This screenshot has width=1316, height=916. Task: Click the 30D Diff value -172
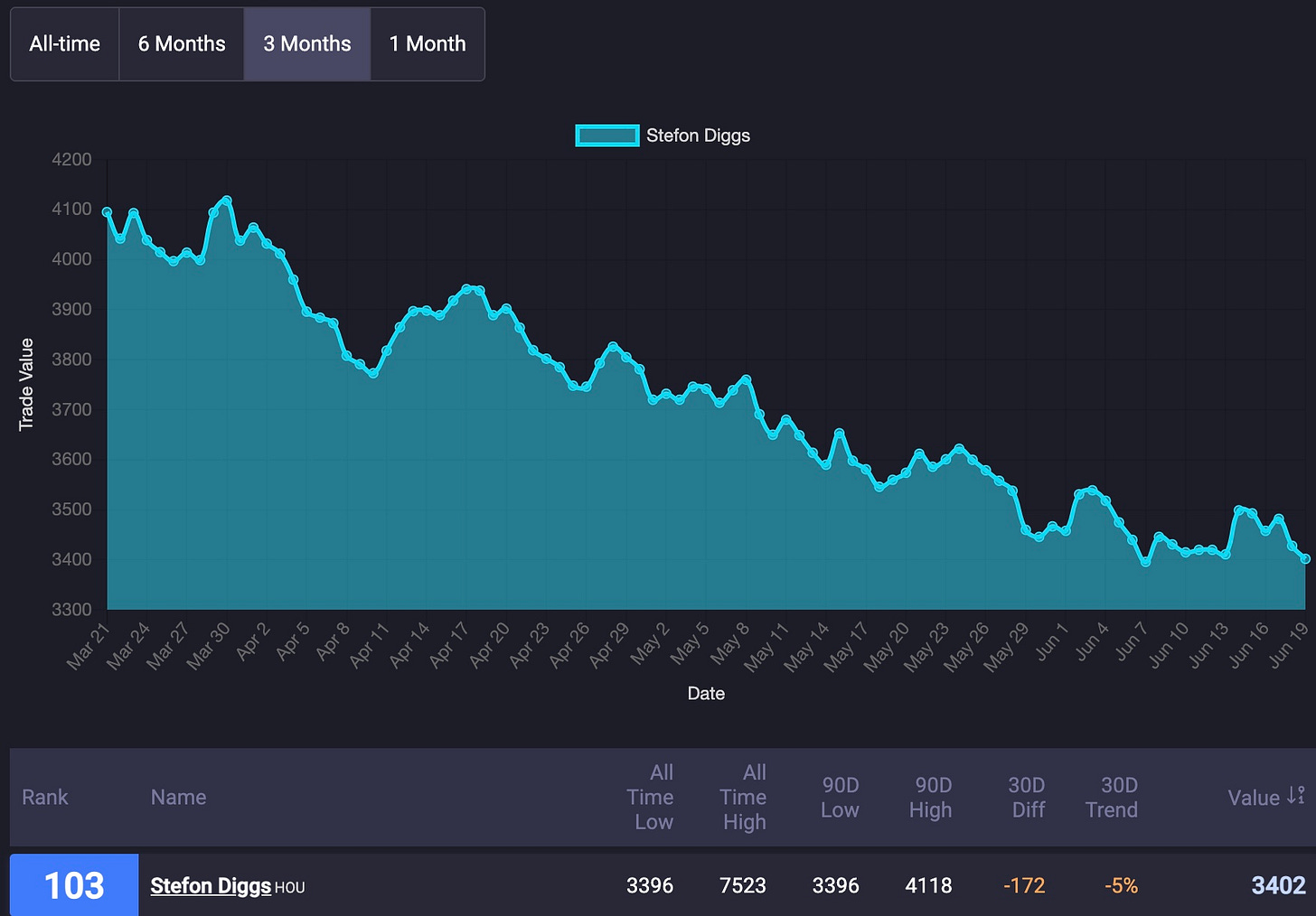(x=1024, y=886)
